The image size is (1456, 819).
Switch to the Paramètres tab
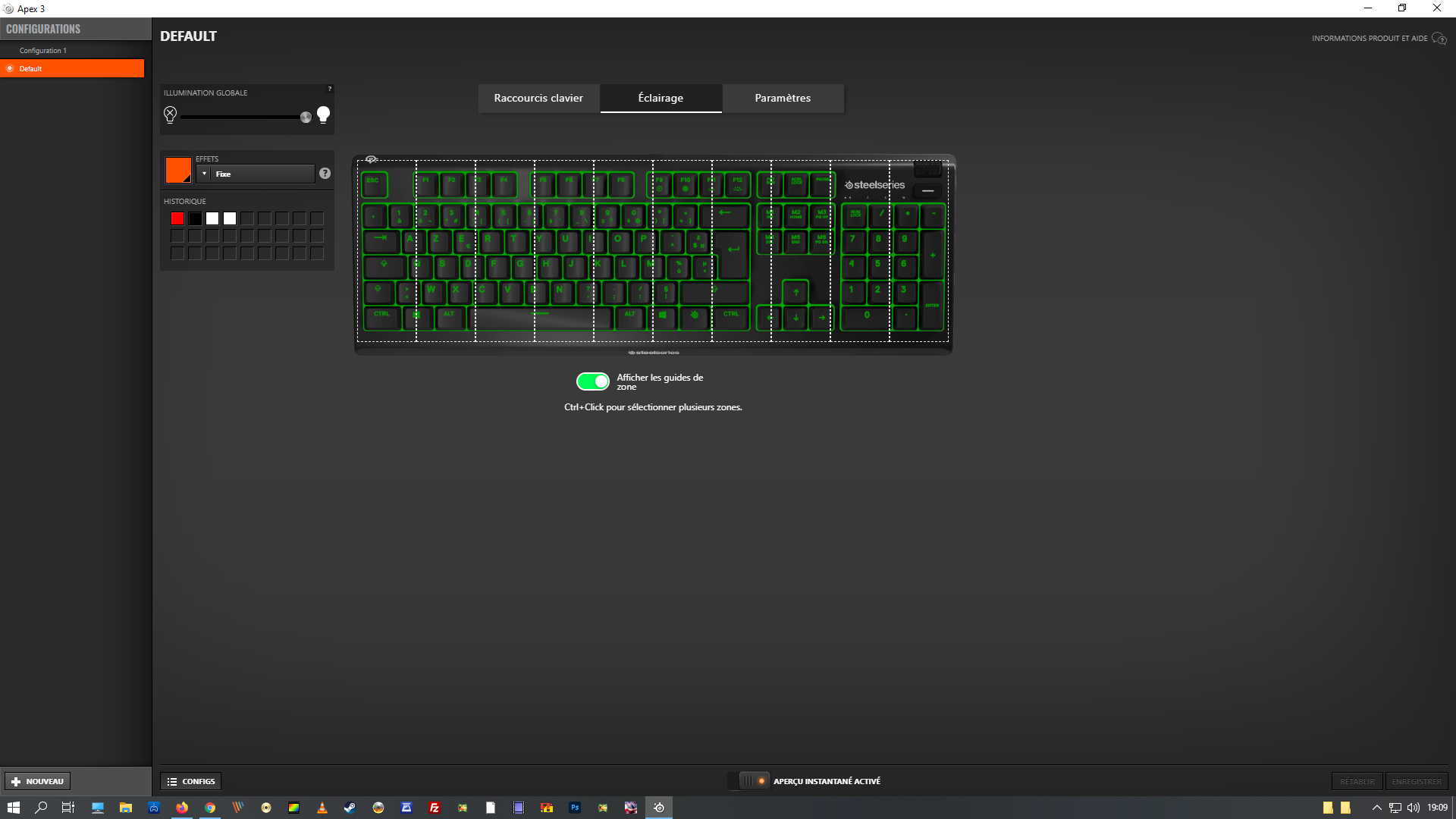pos(783,98)
